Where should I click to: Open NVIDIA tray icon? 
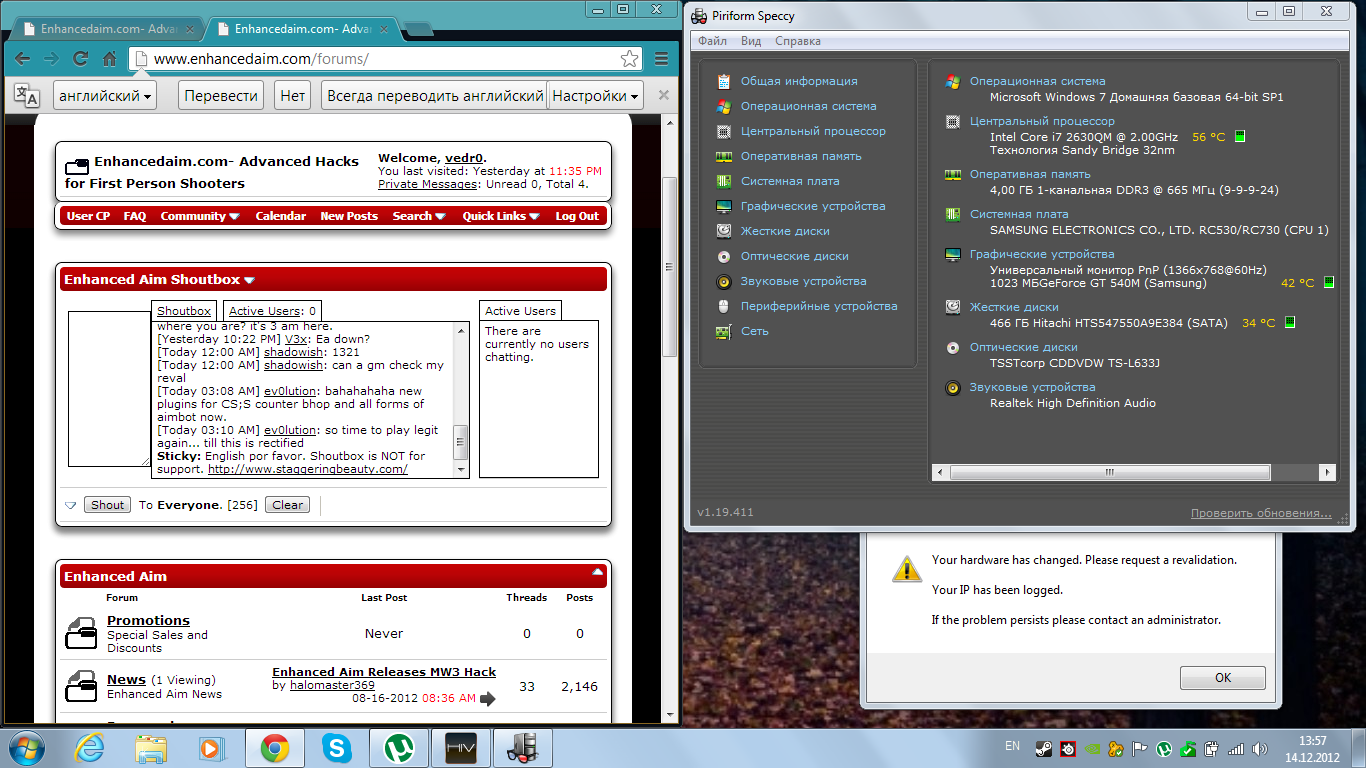(x=1092, y=748)
